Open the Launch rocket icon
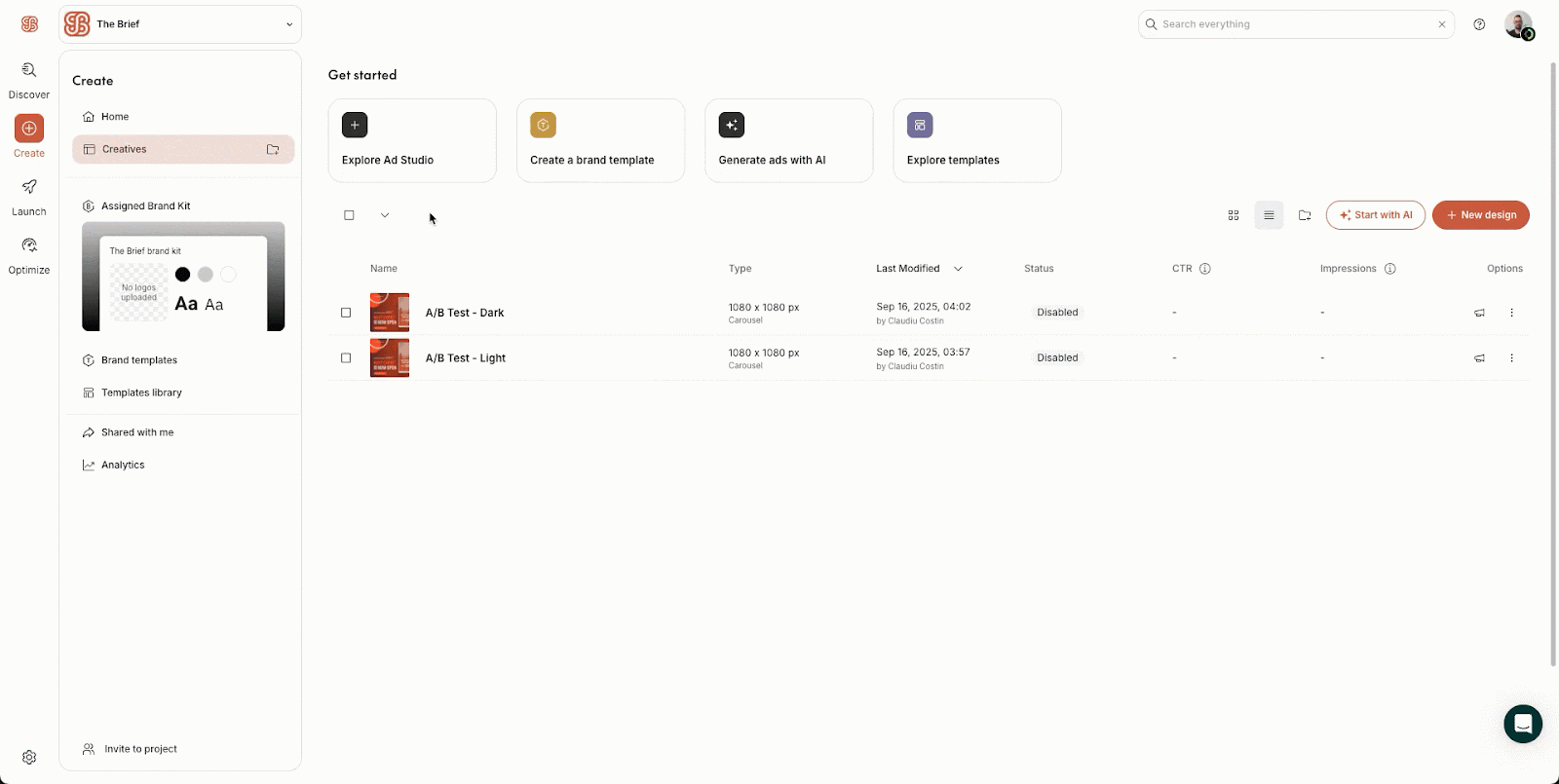The width and height of the screenshot is (1559, 784). tap(29, 187)
